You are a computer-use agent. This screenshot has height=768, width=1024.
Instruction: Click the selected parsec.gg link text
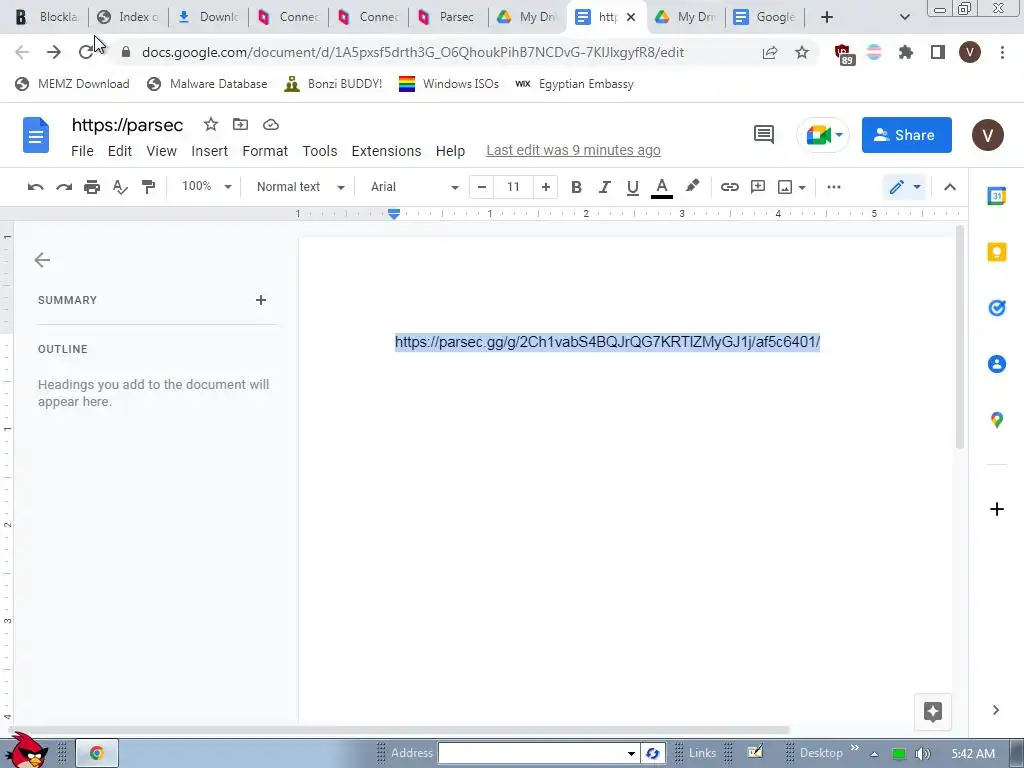[607, 342]
